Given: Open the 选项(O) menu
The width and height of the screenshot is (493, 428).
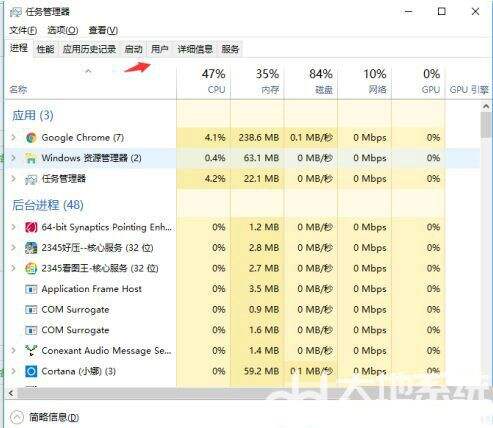Looking at the screenshot, I should coord(63,30).
